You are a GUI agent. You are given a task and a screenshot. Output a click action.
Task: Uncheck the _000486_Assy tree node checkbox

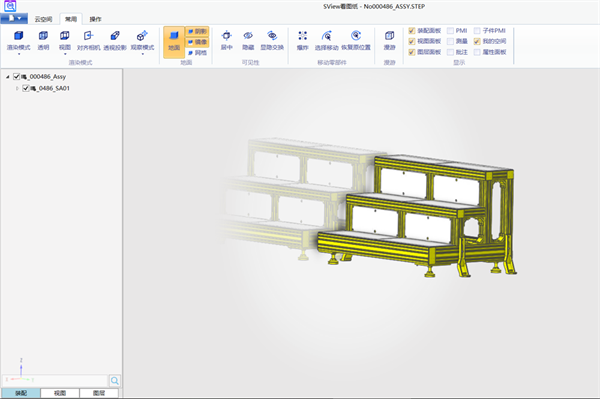pyautogui.click(x=16, y=77)
